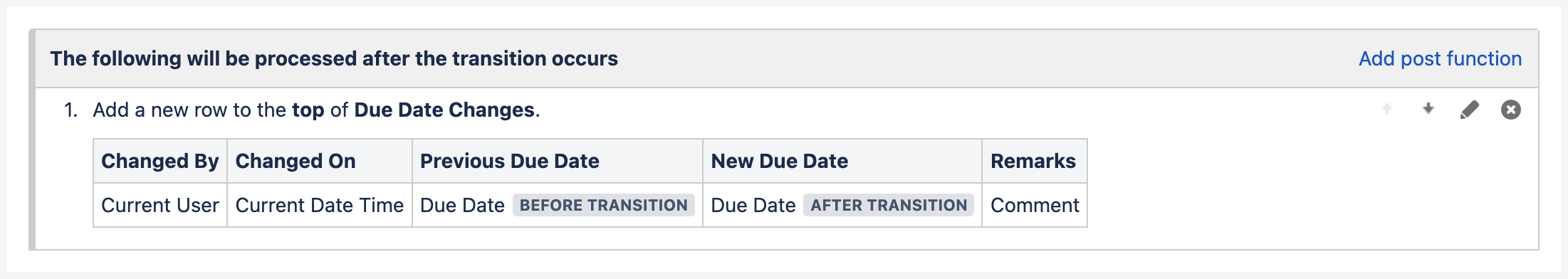Image resolution: width=1568 pixels, height=279 pixels.
Task: Click the bold word top in description
Action: tap(308, 110)
